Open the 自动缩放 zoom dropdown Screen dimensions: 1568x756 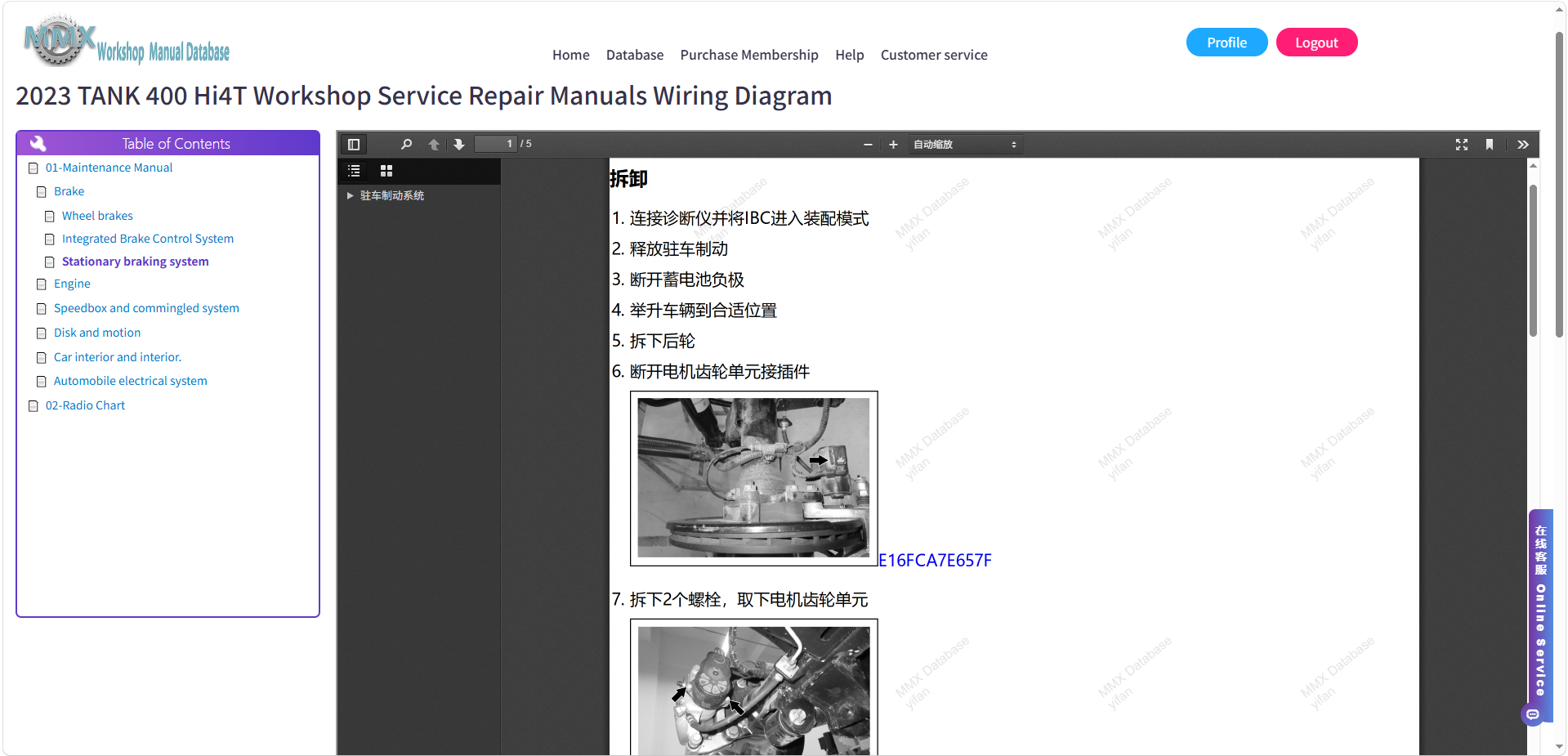965,145
